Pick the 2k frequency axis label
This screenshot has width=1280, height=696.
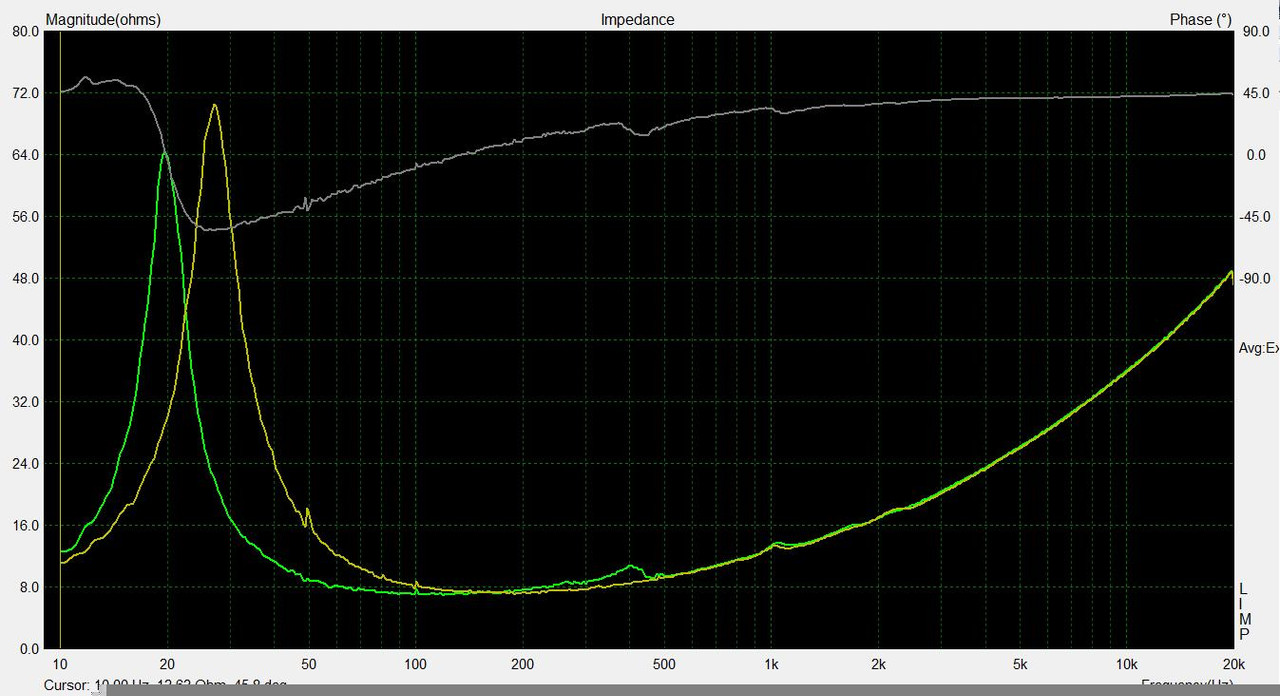point(878,664)
